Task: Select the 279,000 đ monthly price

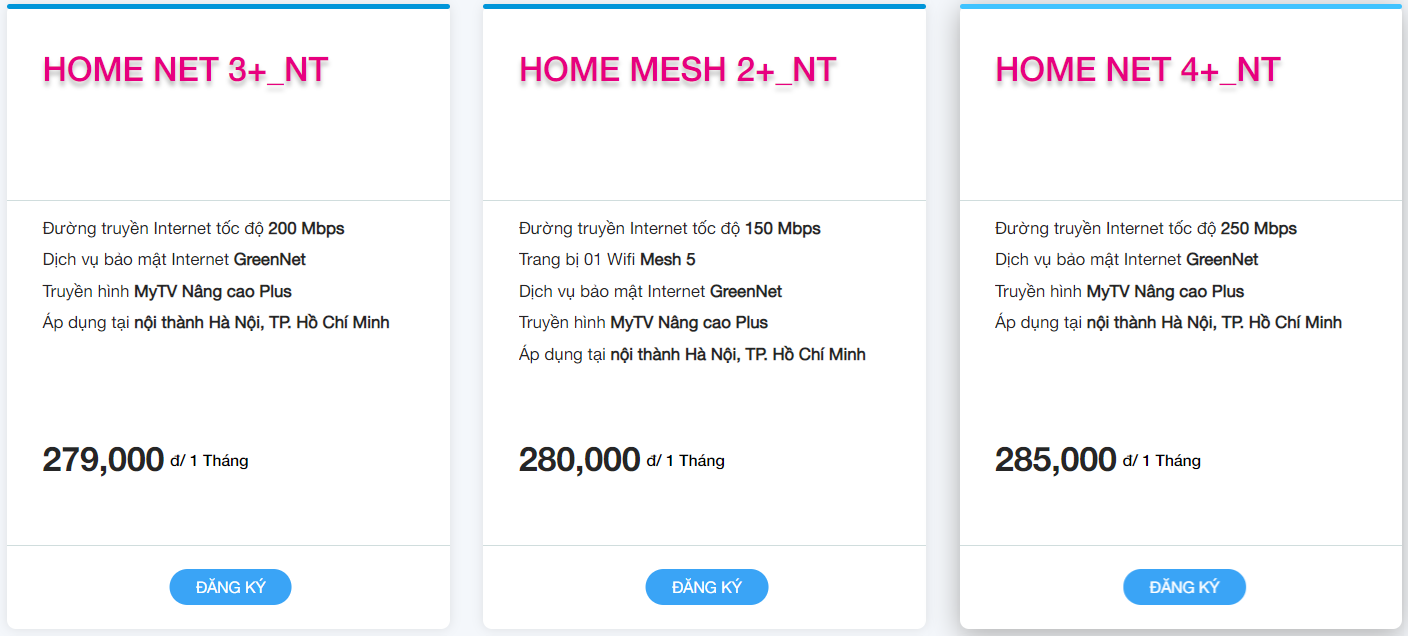Action: (103, 460)
